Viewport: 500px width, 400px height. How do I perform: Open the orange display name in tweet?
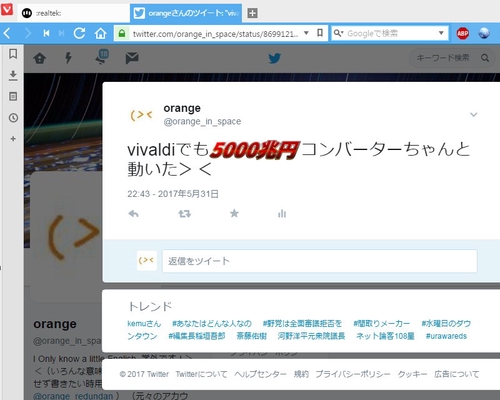coord(182,108)
